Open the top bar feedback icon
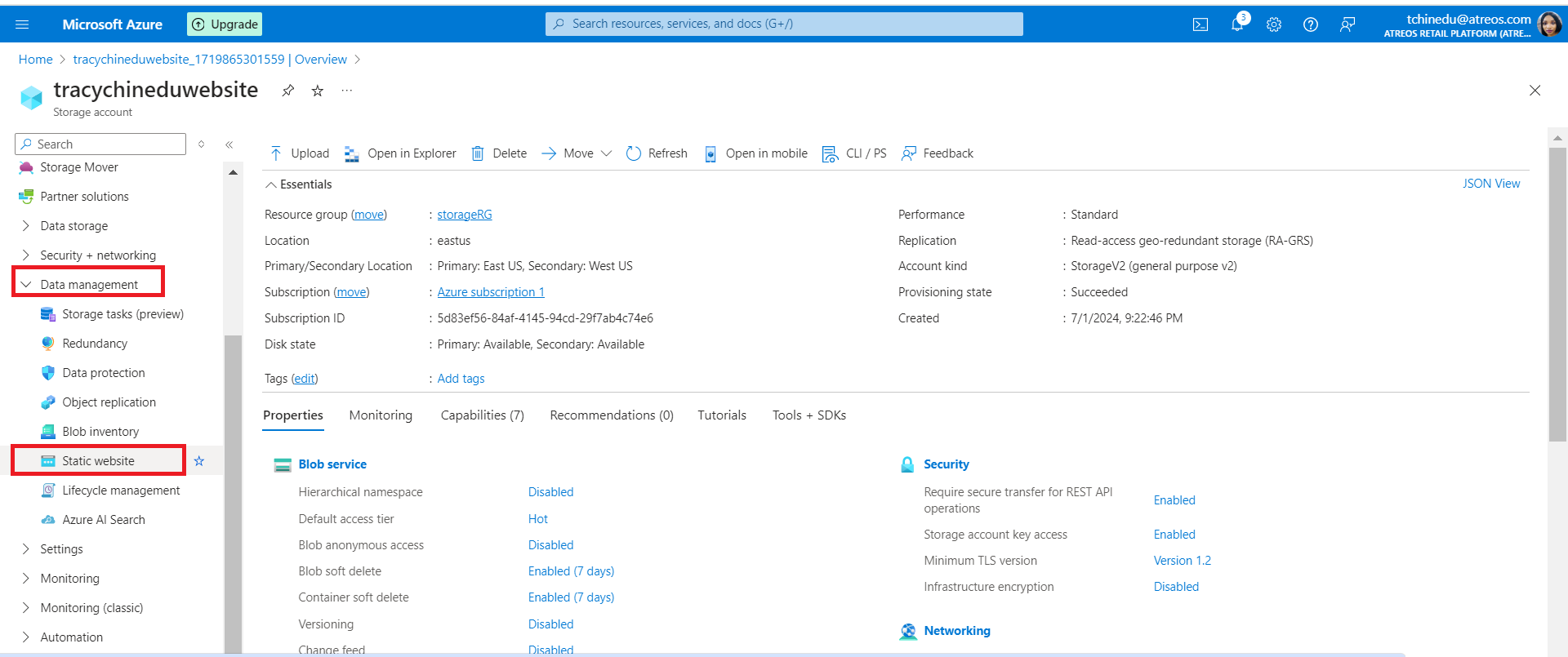This screenshot has width=1568, height=657. point(1347,24)
